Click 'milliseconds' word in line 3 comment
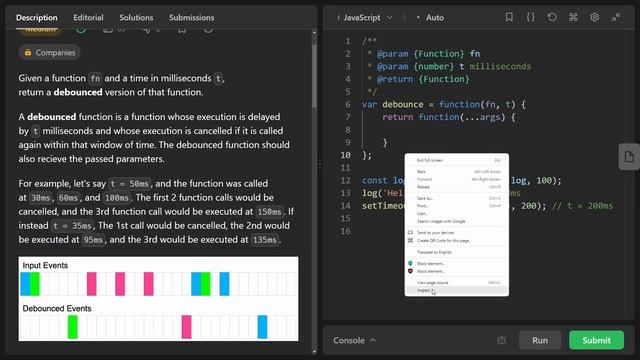The width and height of the screenshot is (640, 360). pyautogui.click(x=500, y=67)
